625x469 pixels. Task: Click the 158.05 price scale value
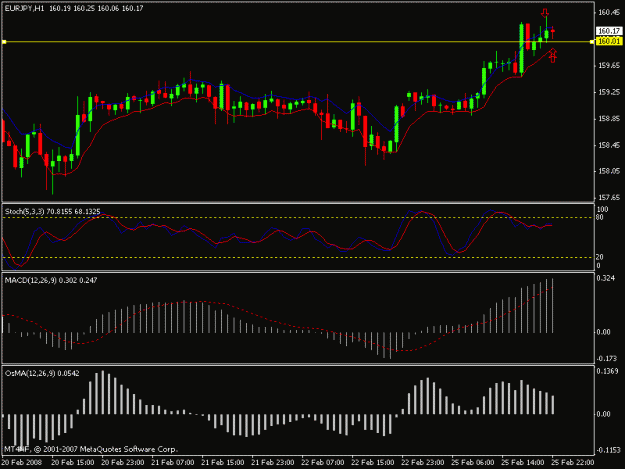(x=609, y=171)
